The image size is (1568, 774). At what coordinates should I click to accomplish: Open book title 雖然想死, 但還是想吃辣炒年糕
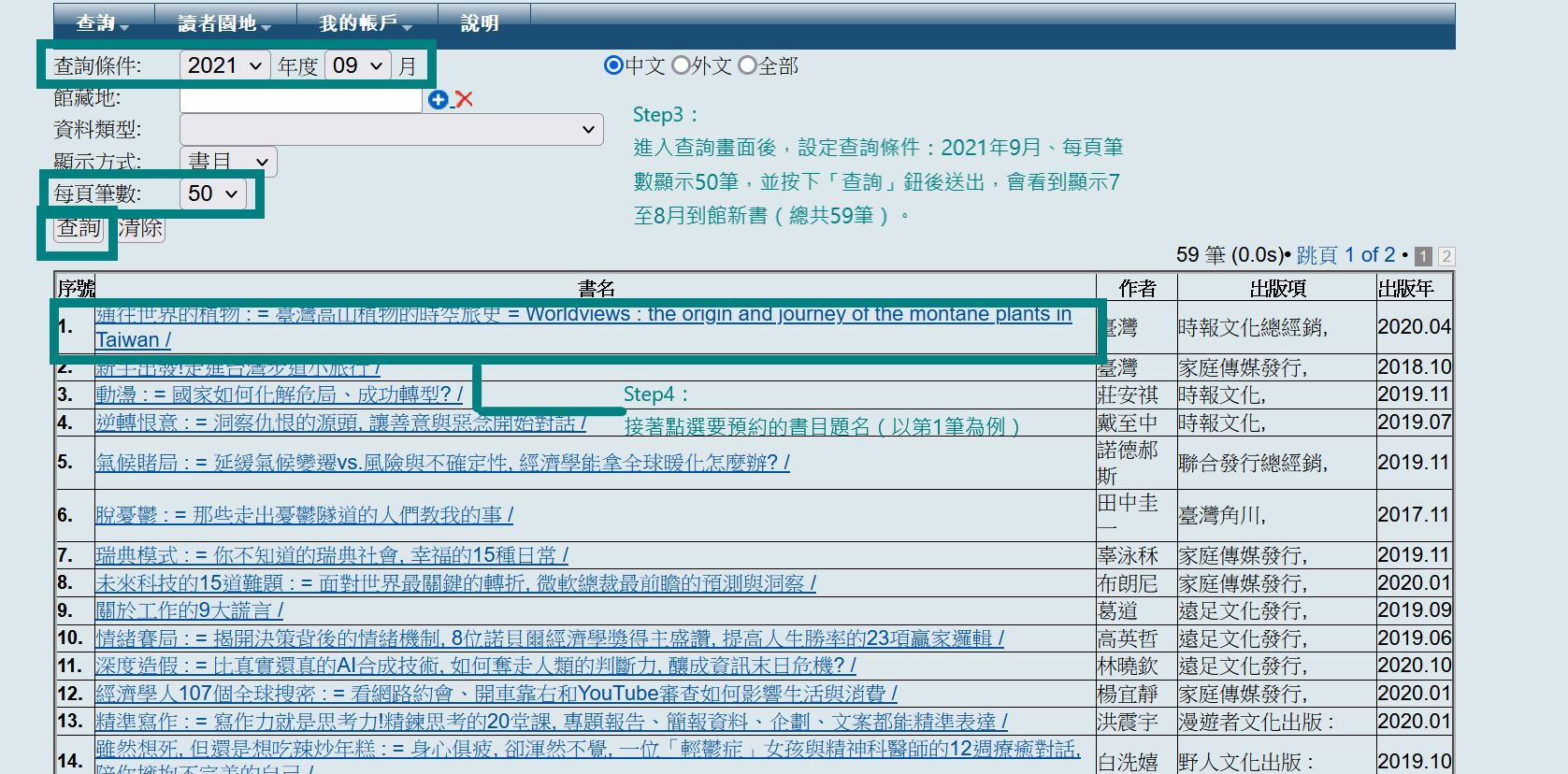(588, 761)
